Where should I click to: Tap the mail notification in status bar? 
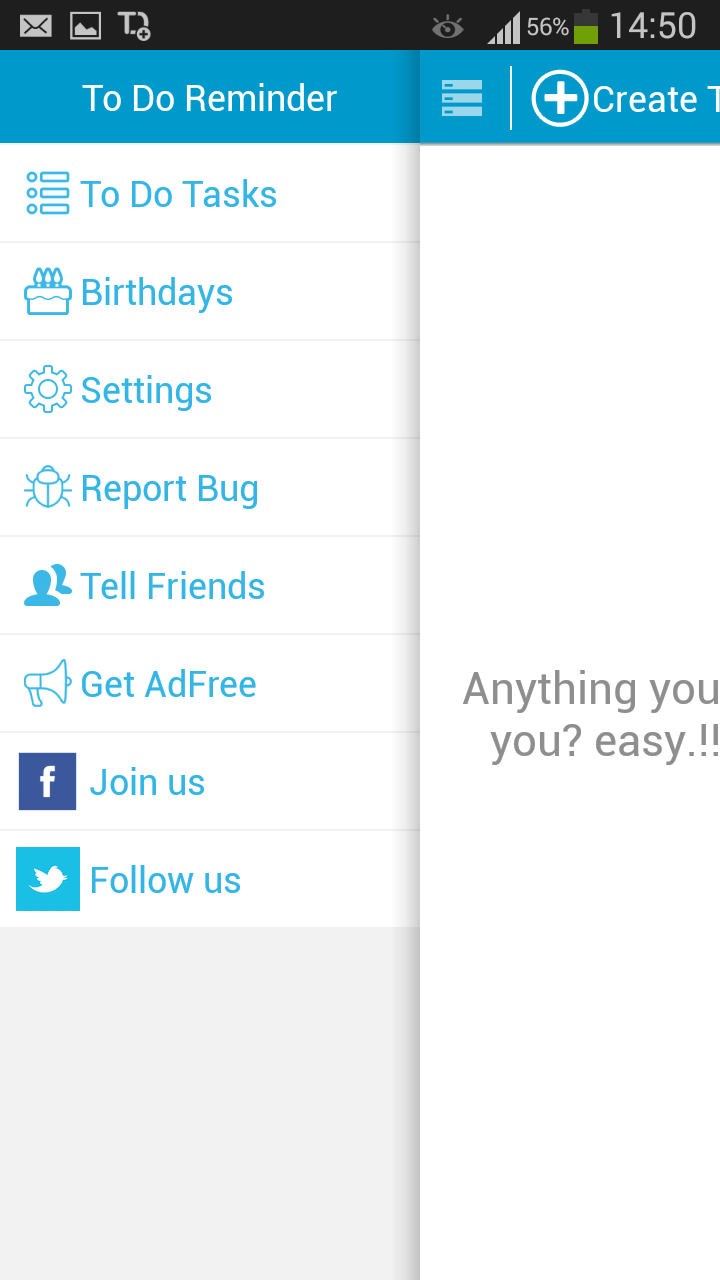(x=36, y=25)
